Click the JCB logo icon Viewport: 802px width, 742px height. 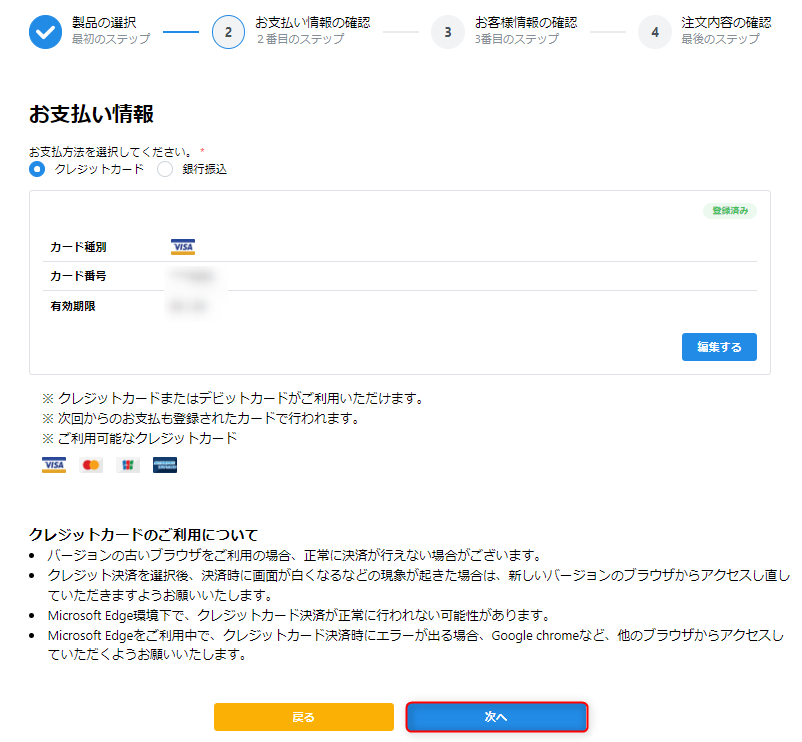click(x=127, y=464)
